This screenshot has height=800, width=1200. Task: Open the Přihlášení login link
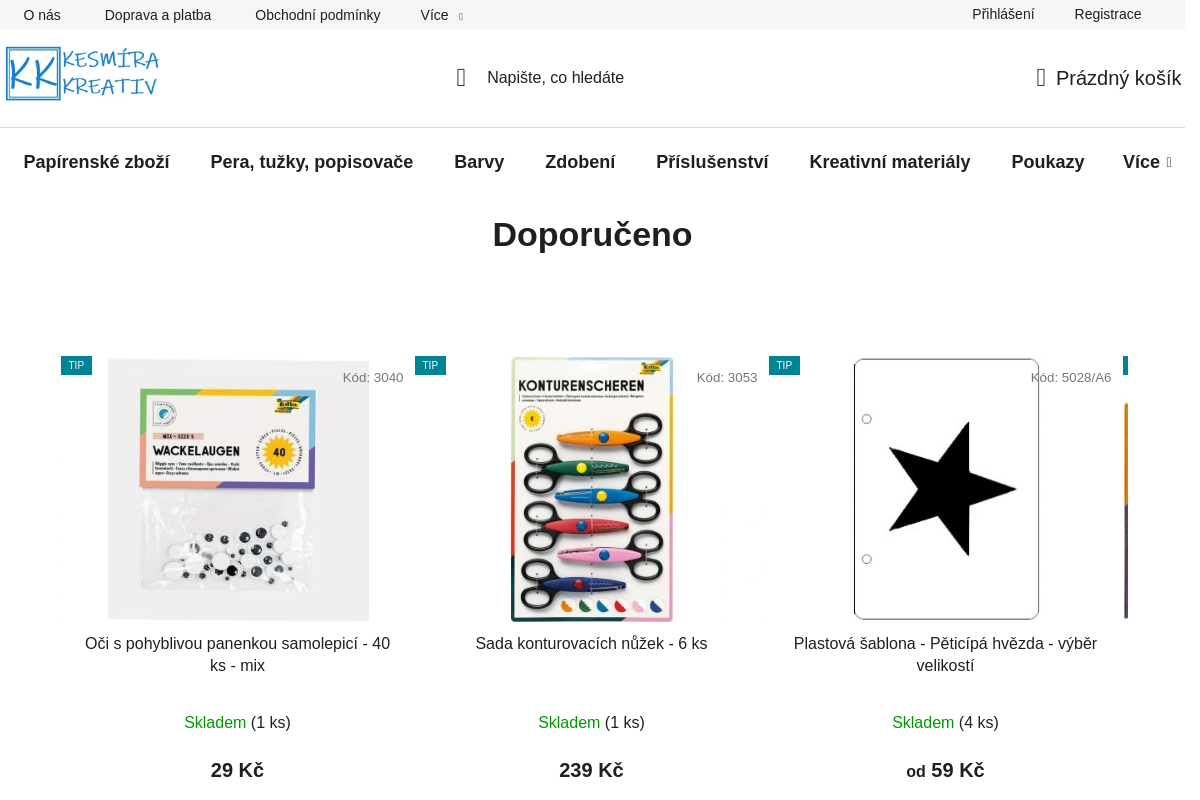[x=1003, y=14]
